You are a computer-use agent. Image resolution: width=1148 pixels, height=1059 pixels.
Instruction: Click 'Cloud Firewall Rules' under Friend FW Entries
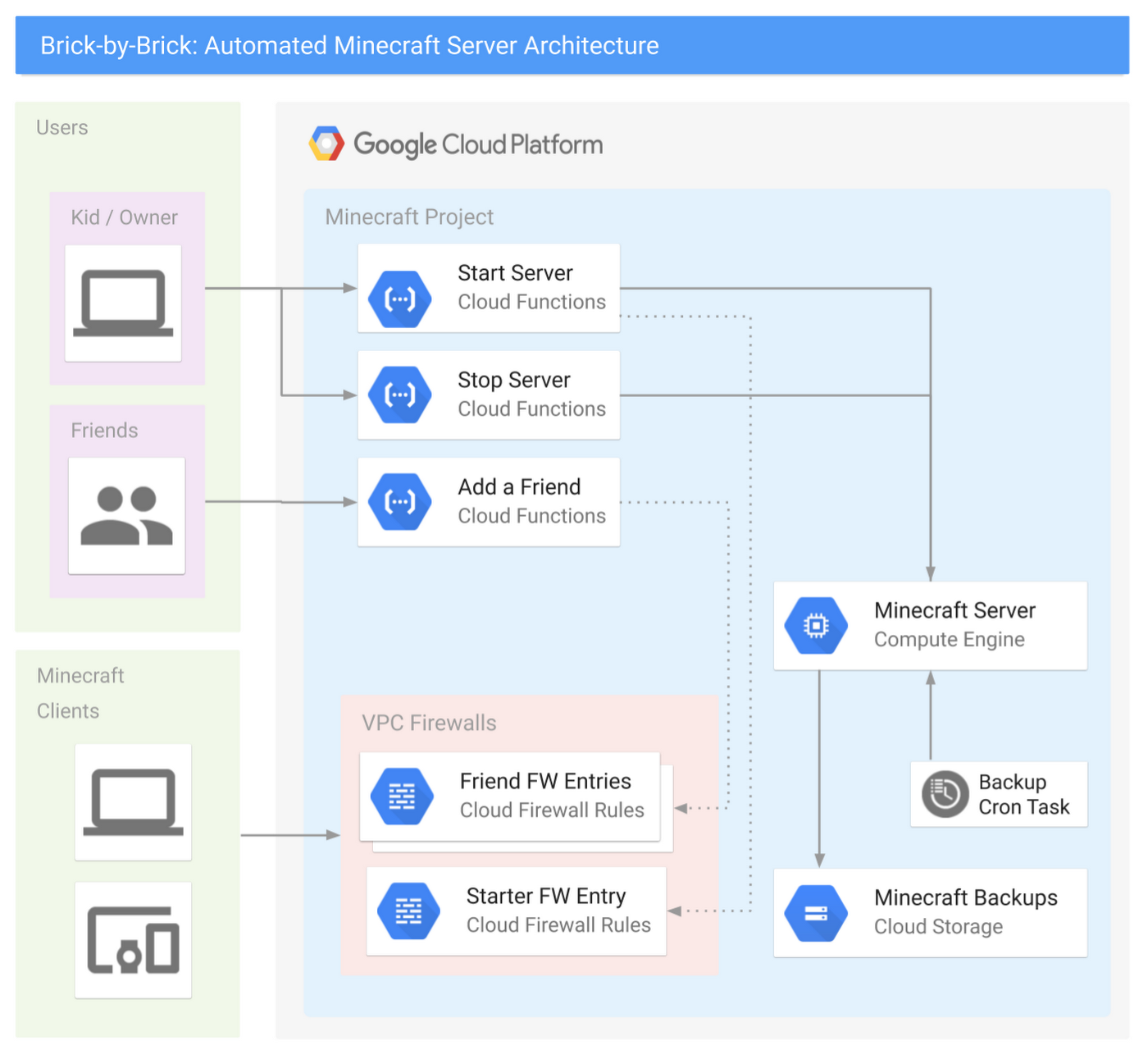552,810
